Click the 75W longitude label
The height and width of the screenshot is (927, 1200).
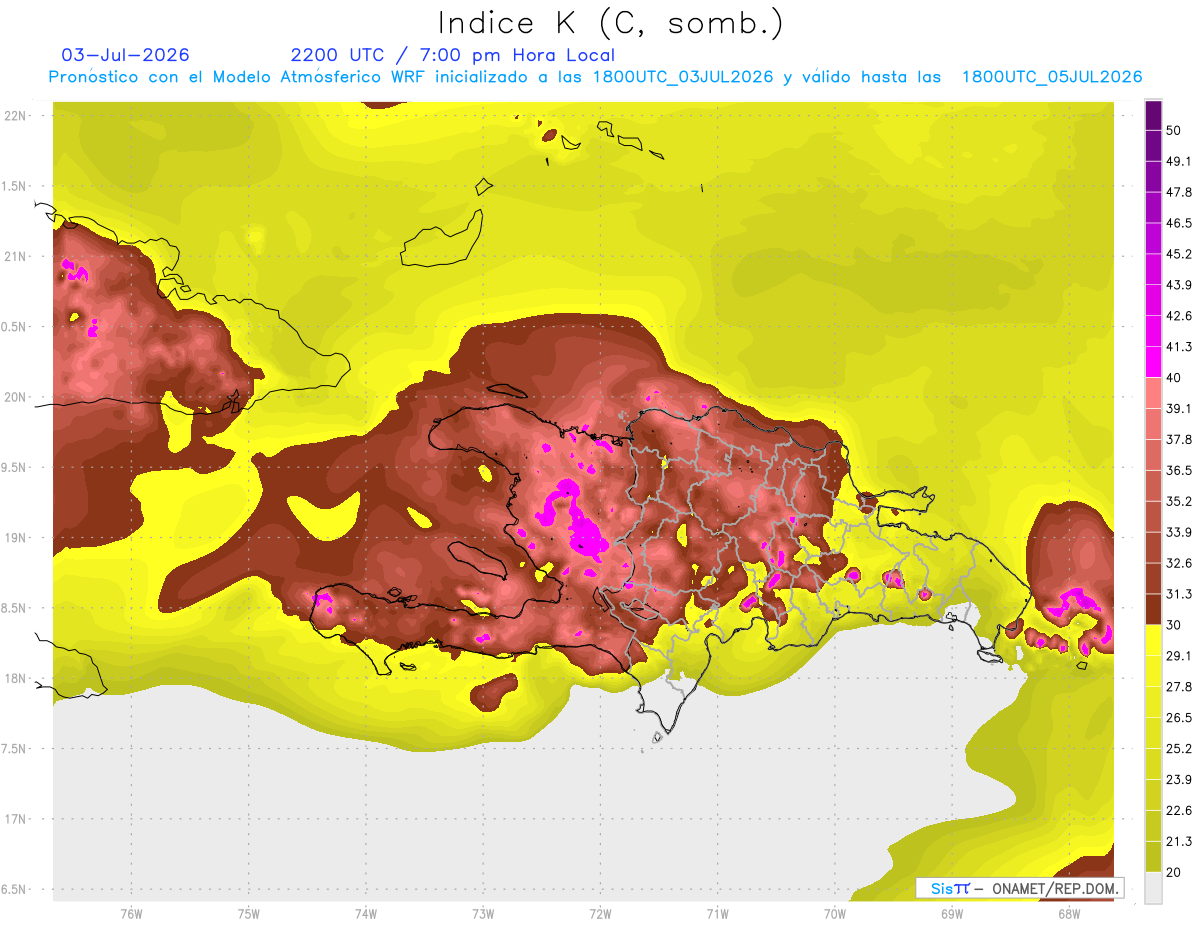(x=249, y=914)
